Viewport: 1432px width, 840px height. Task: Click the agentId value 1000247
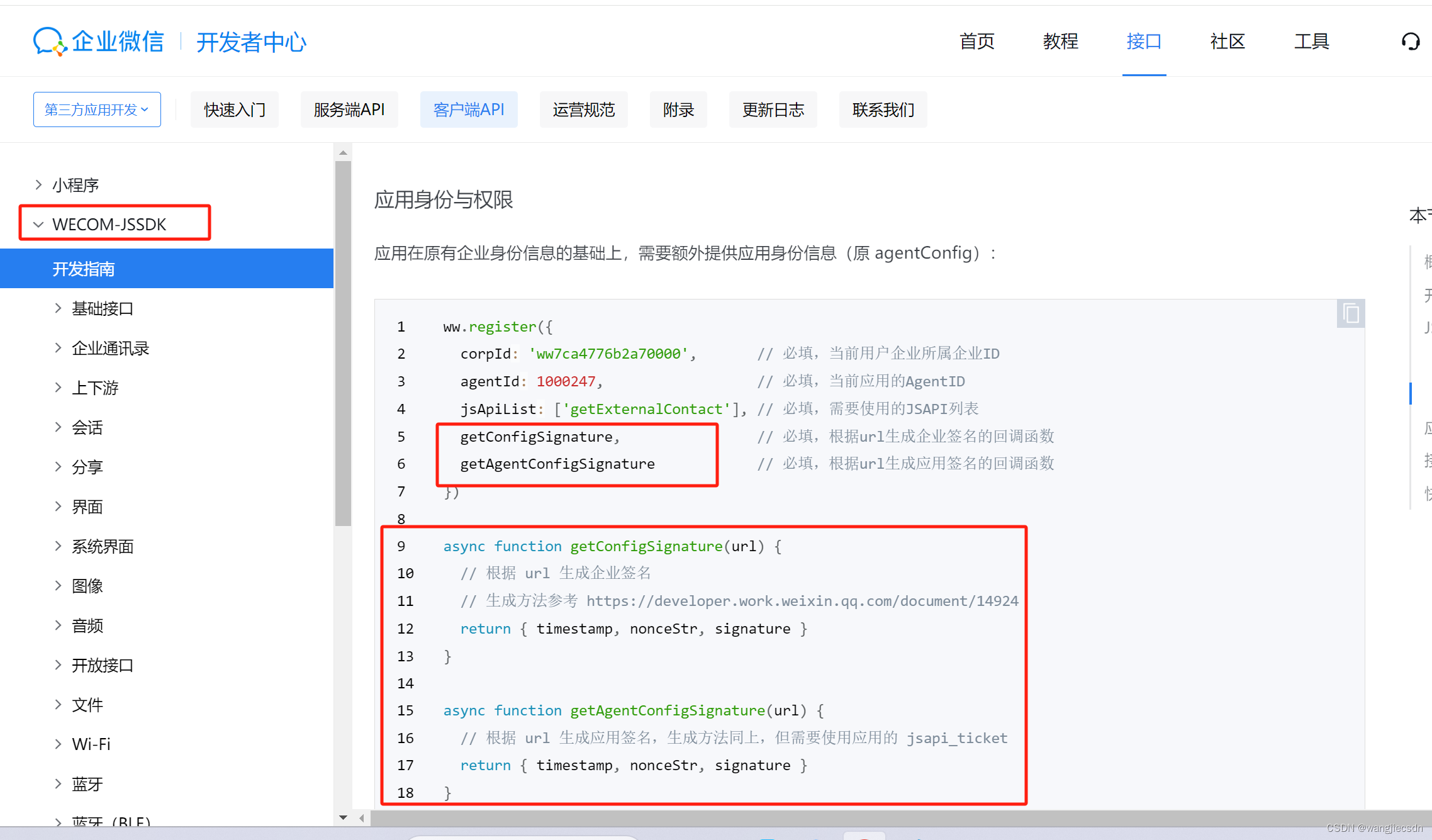(x=566, y=381)
